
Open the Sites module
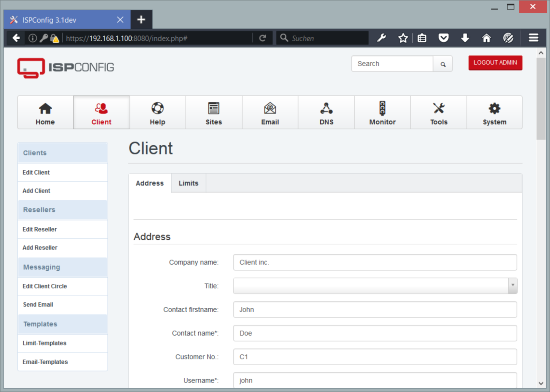coord(214,113)
